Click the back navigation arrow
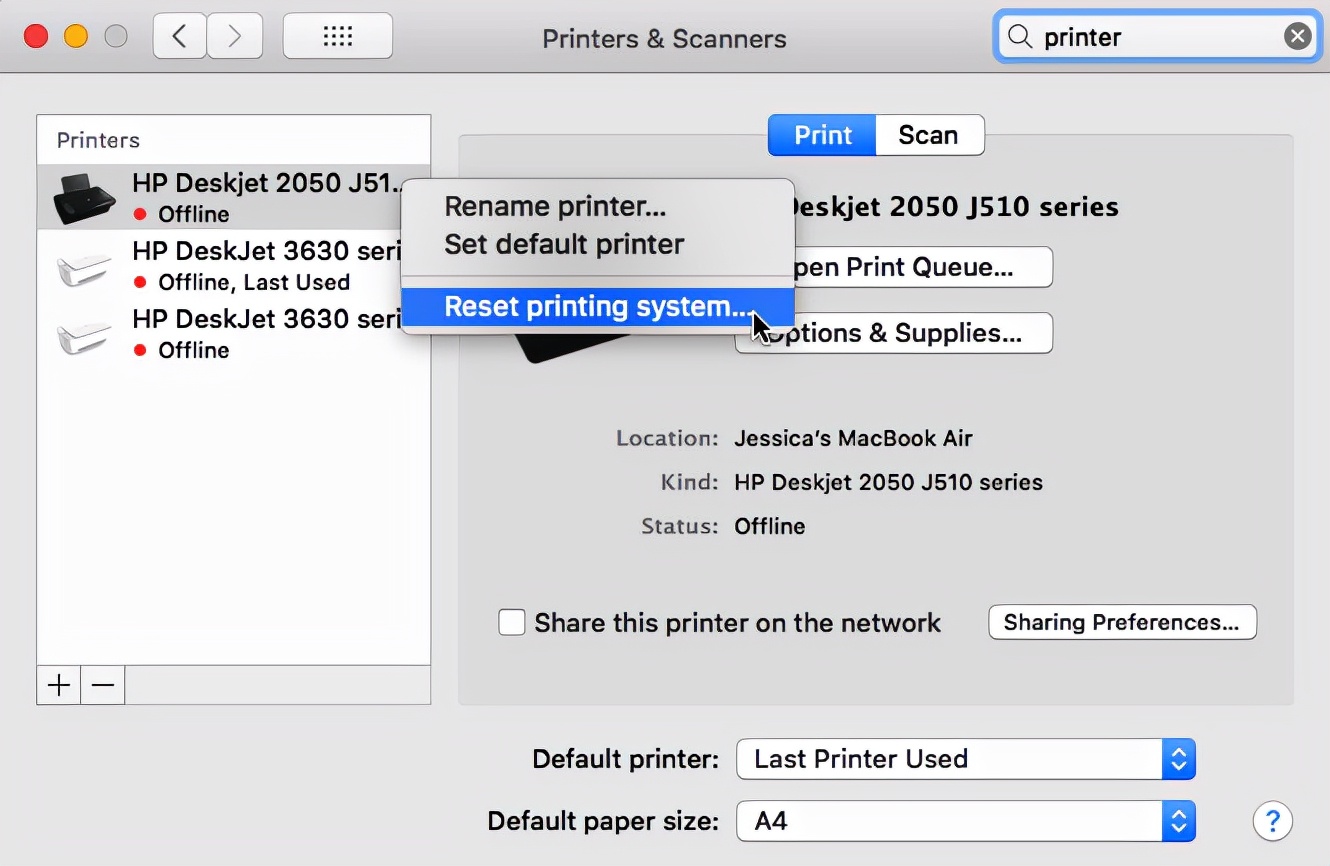 tap(180, 37)
